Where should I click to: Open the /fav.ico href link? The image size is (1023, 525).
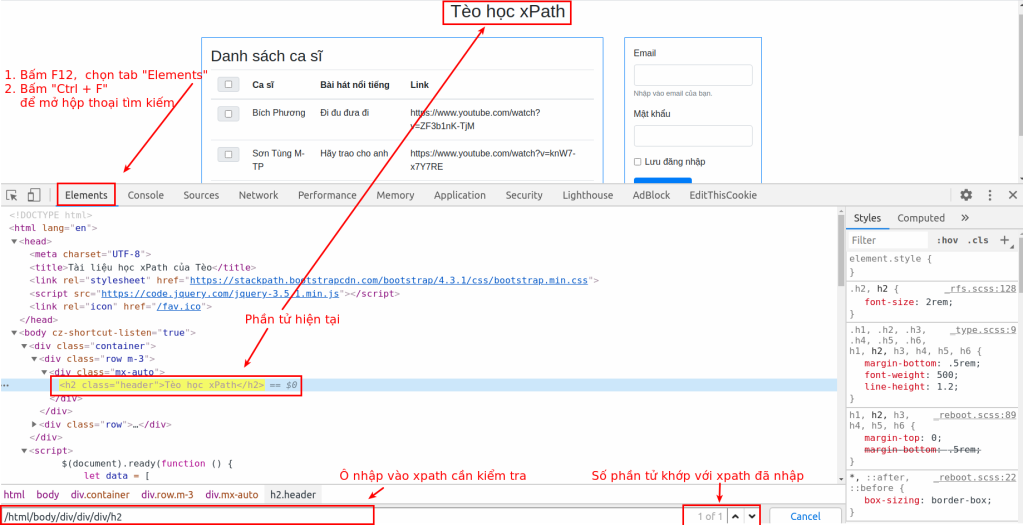180,307
